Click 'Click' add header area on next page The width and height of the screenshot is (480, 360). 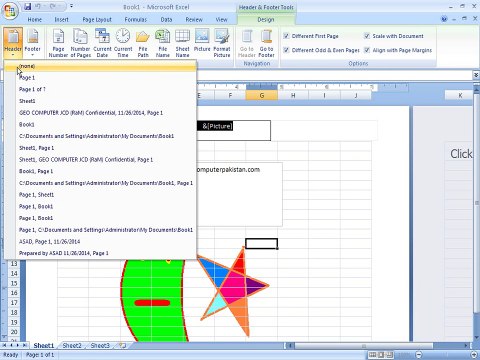[461, 154]
